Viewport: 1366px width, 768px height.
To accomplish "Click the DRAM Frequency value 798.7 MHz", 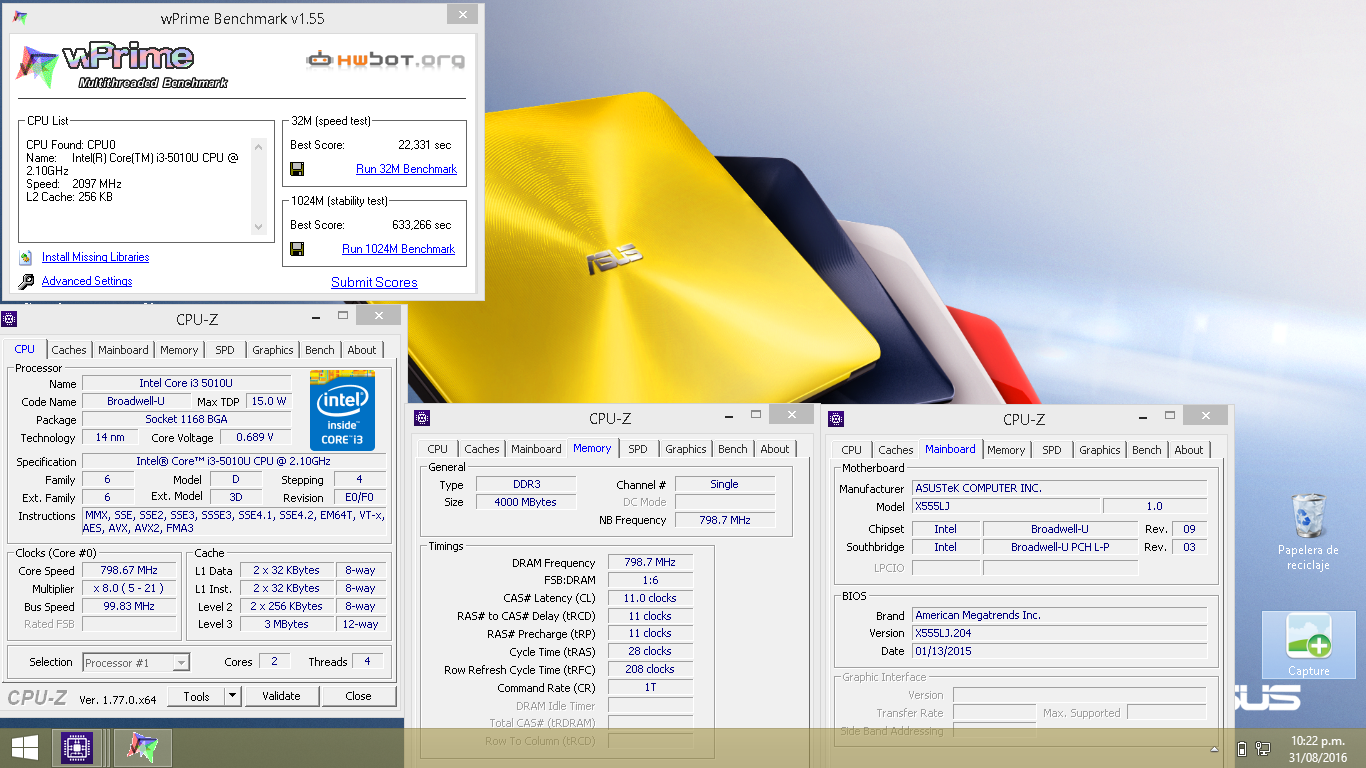I will (x=650, y=562).
